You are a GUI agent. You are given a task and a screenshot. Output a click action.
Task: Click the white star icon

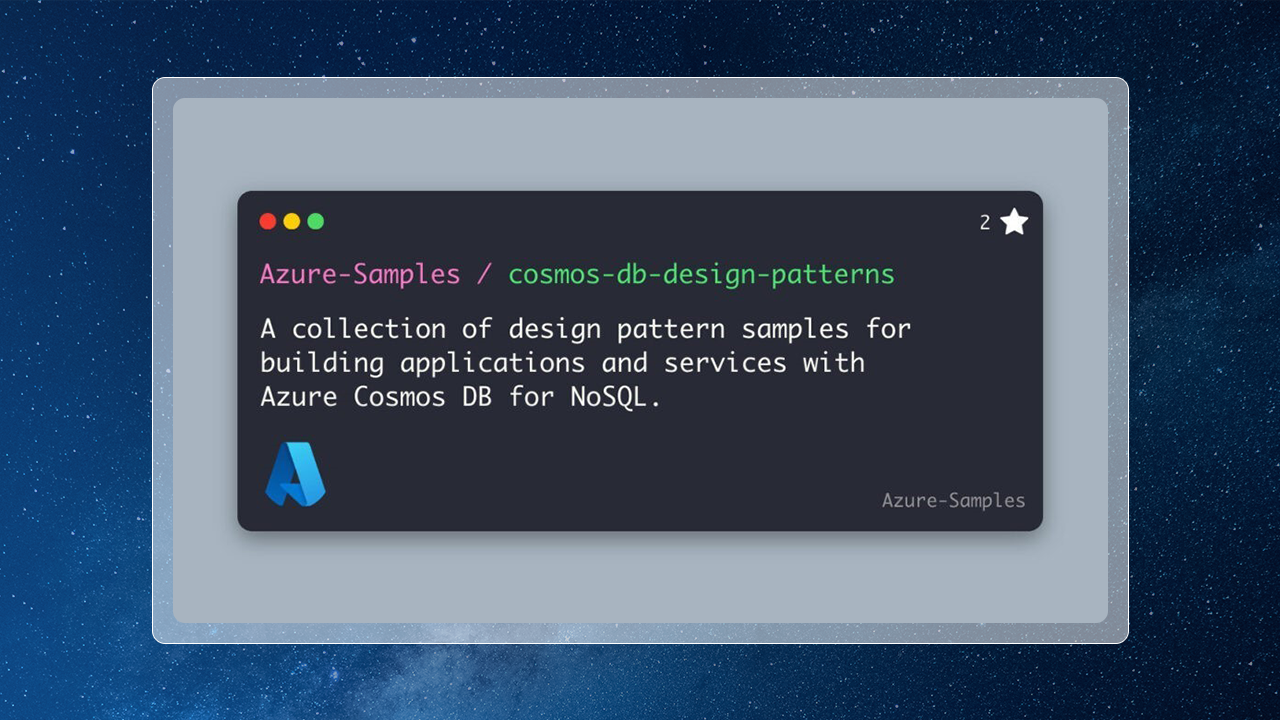click(1014, 222)
